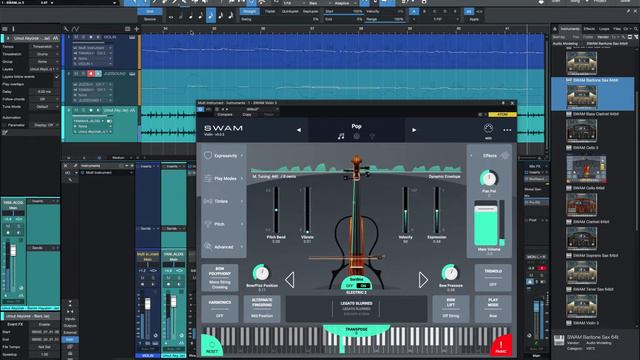
Task: Click the green RESET corner button
Action: (212, 346)
